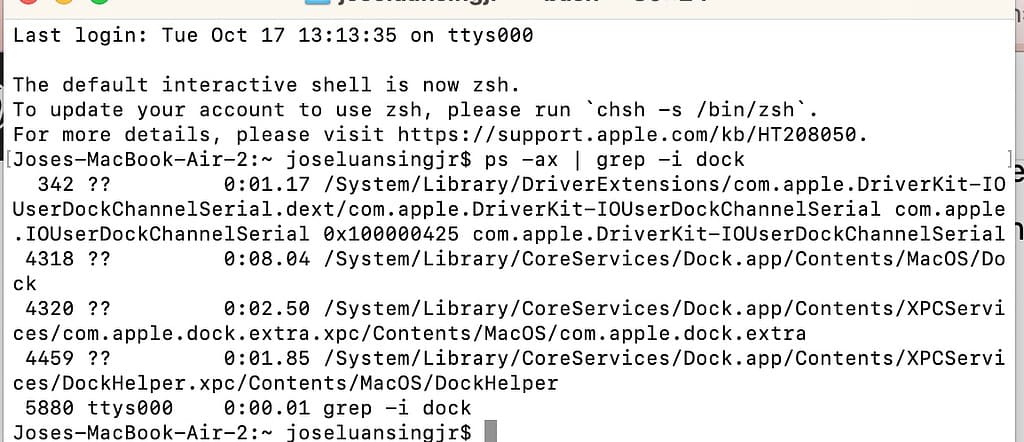
Task: Click the cursor block at the final prompt
Action: pyautogui.click(x=489, y=432)
